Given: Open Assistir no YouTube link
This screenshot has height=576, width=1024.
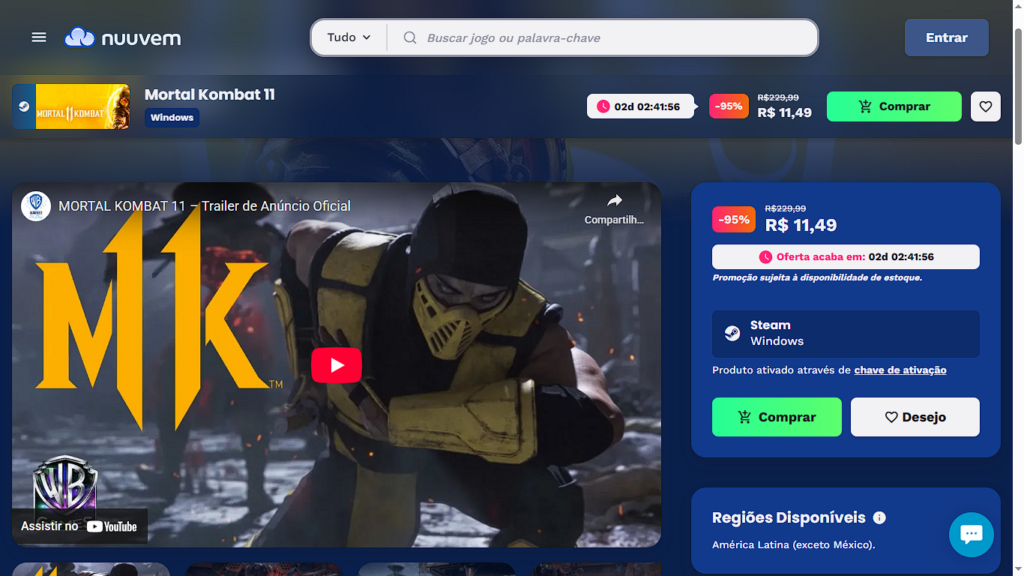Looking at the screenshot, I should click(x=79, y=526).
